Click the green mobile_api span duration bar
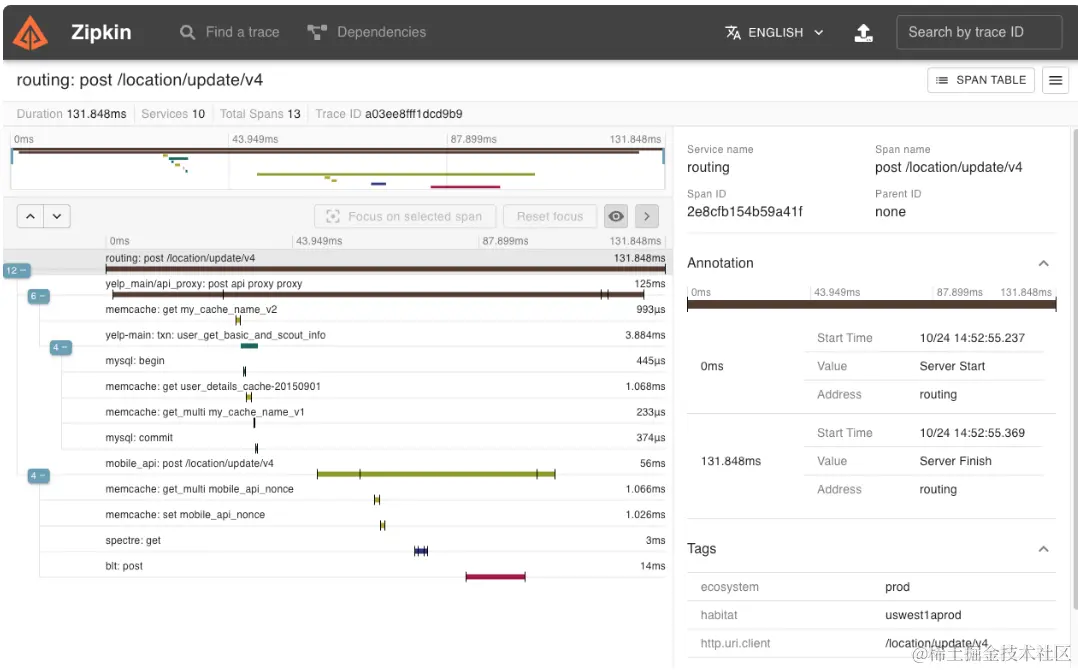 click(436, 474)
